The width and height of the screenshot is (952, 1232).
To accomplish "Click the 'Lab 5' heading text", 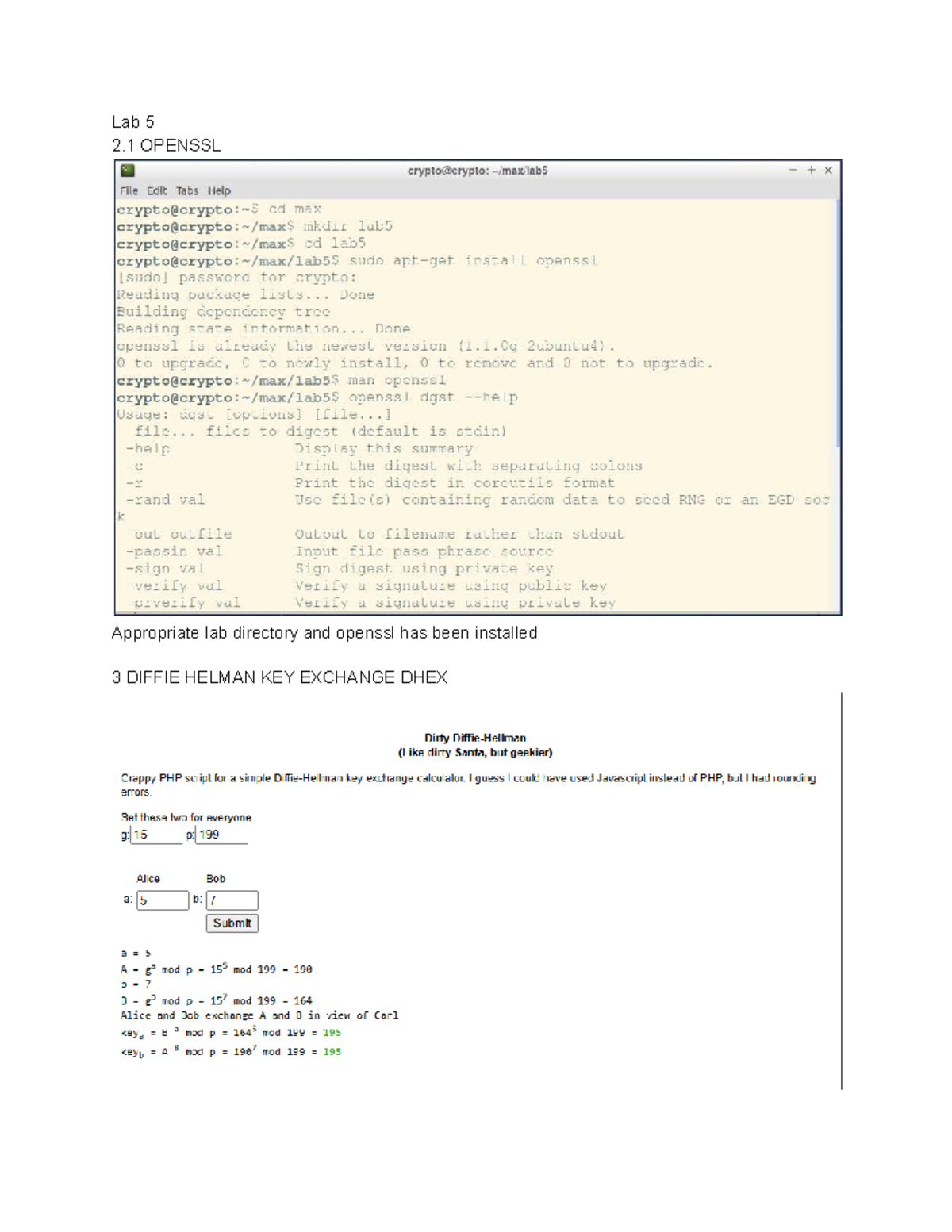I will 133,122.
